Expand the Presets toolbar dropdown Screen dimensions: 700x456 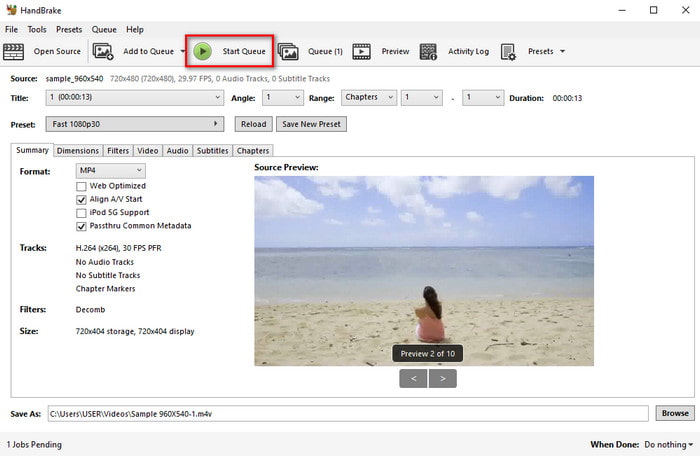(562, 51)
